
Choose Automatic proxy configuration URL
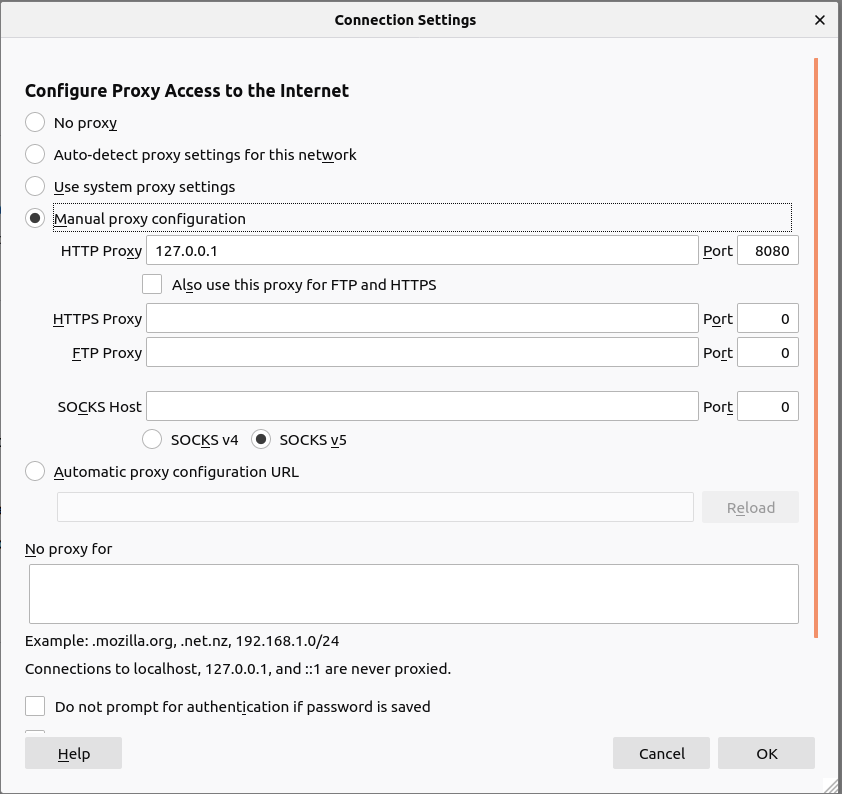[x=35, y=472]
